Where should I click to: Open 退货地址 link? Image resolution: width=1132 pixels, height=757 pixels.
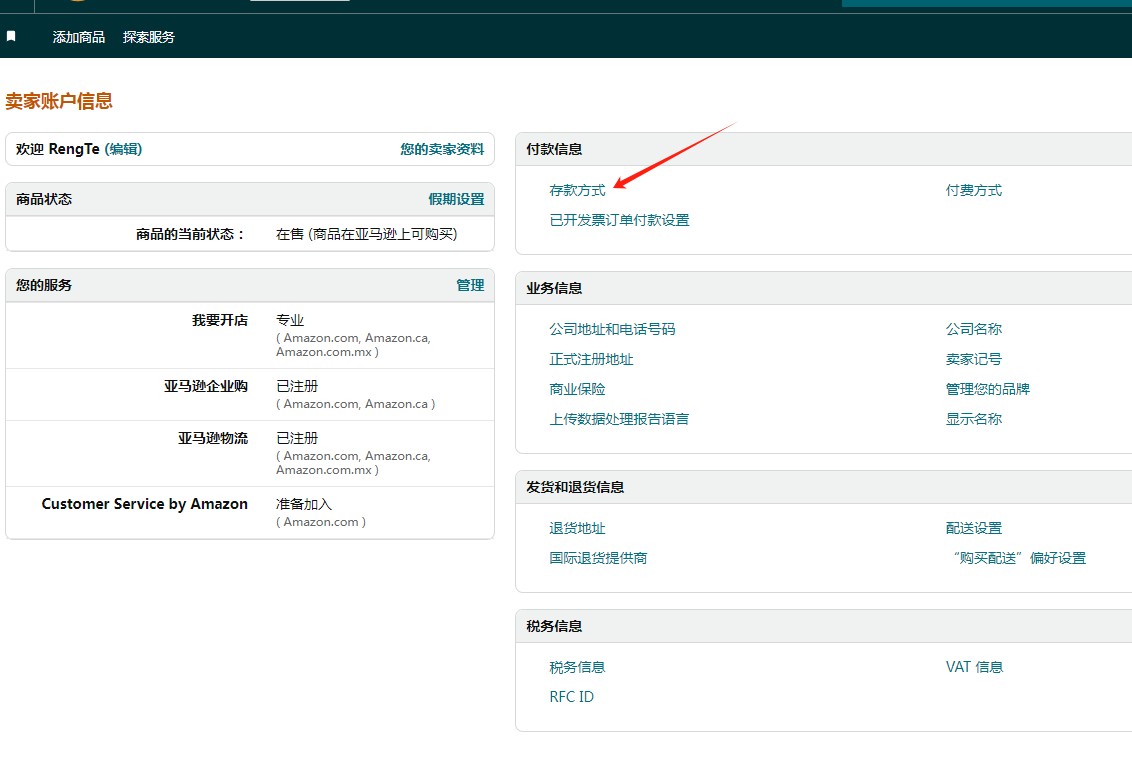click(x=577, y=528)
